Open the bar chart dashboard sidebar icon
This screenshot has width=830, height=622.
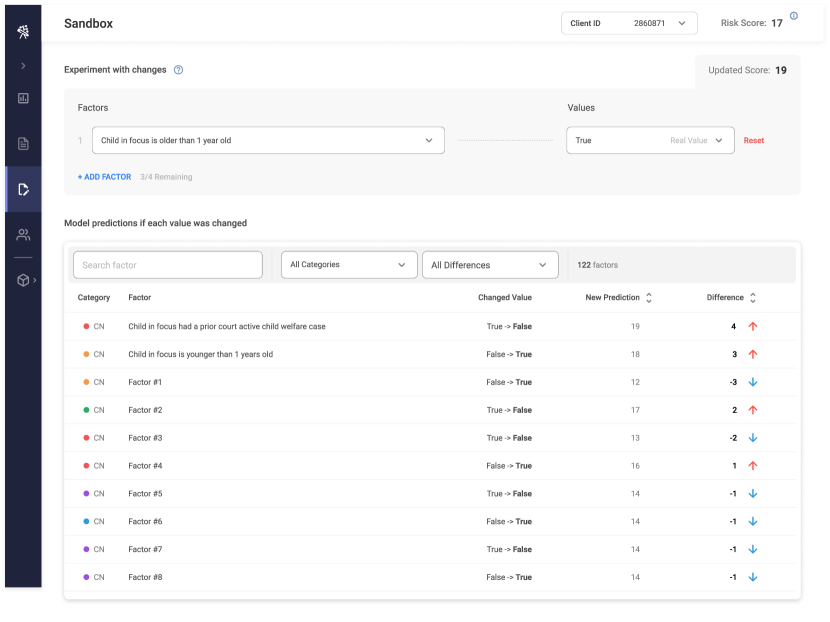point(23,98)
